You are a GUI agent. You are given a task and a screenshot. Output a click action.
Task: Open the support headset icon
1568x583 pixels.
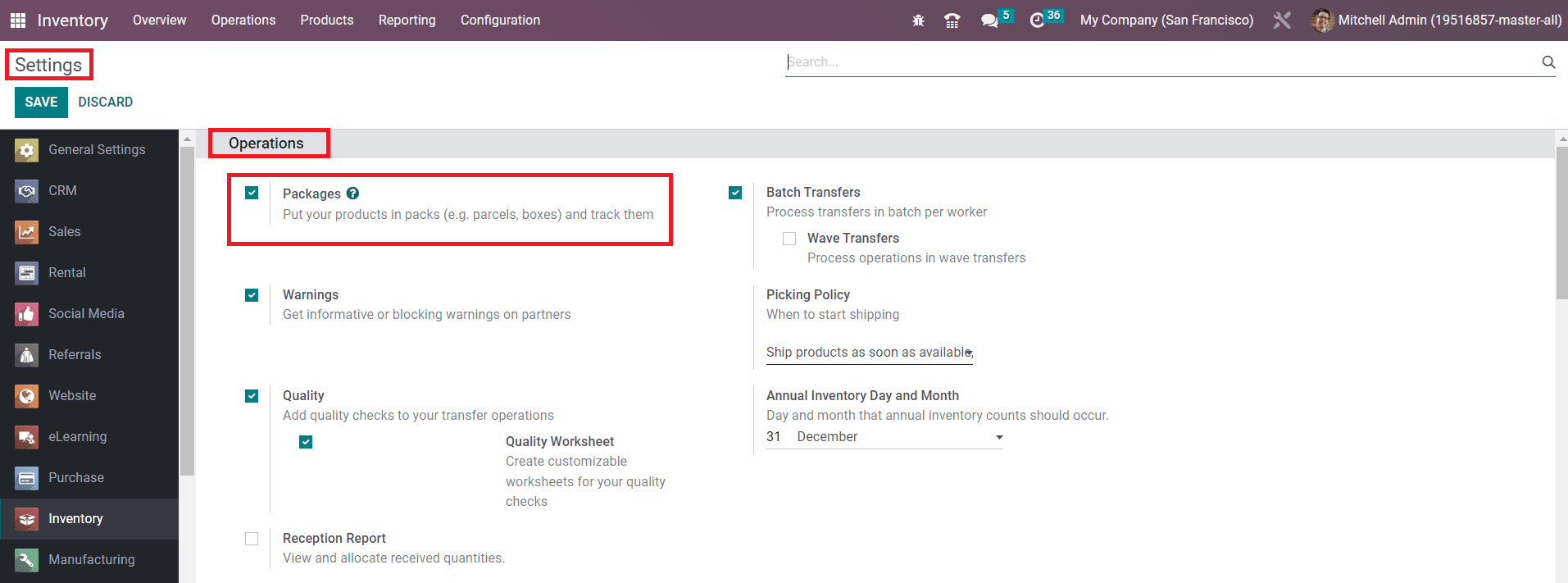tap(952, 20)
